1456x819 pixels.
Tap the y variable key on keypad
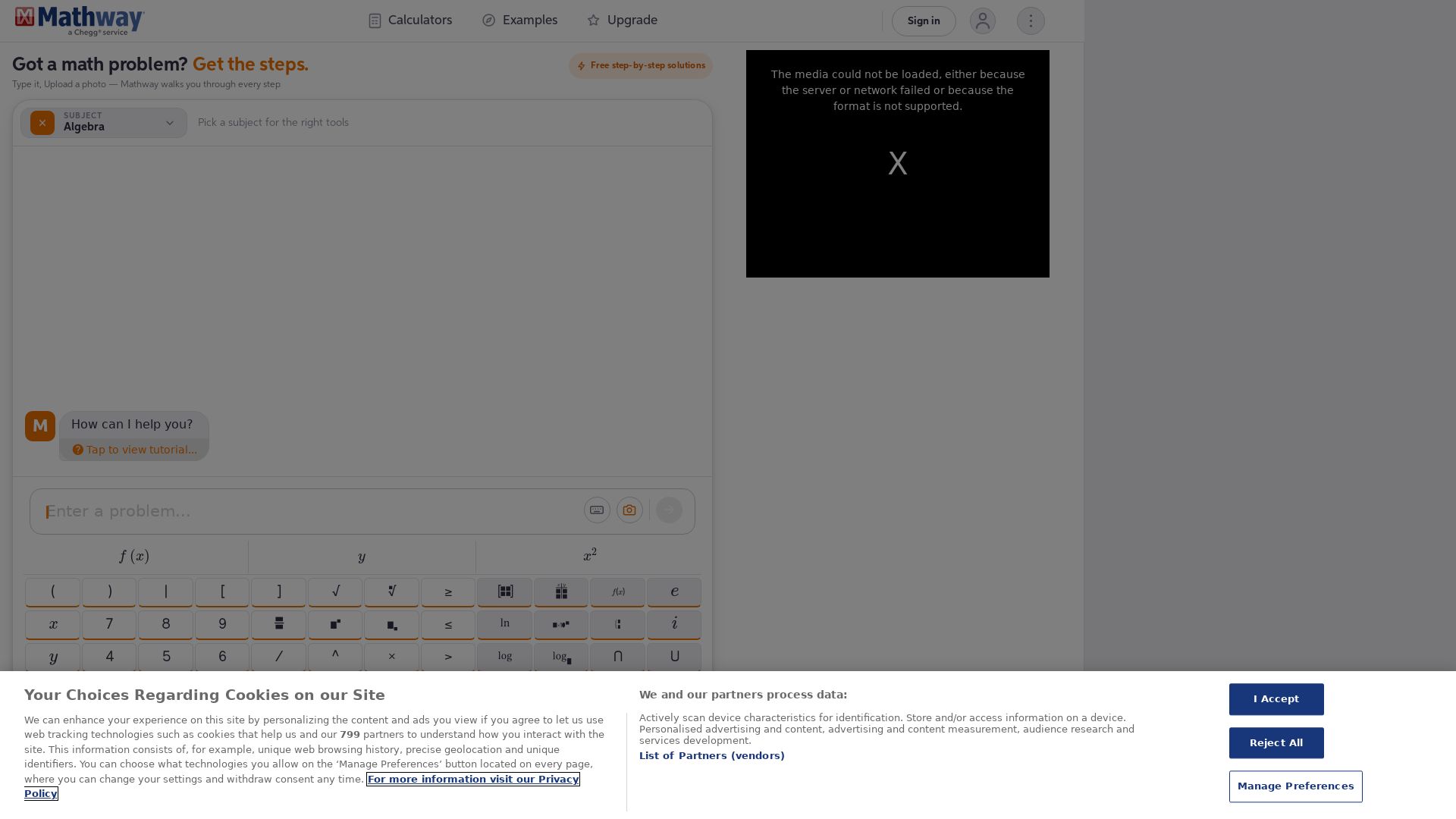tap(52, 657)
